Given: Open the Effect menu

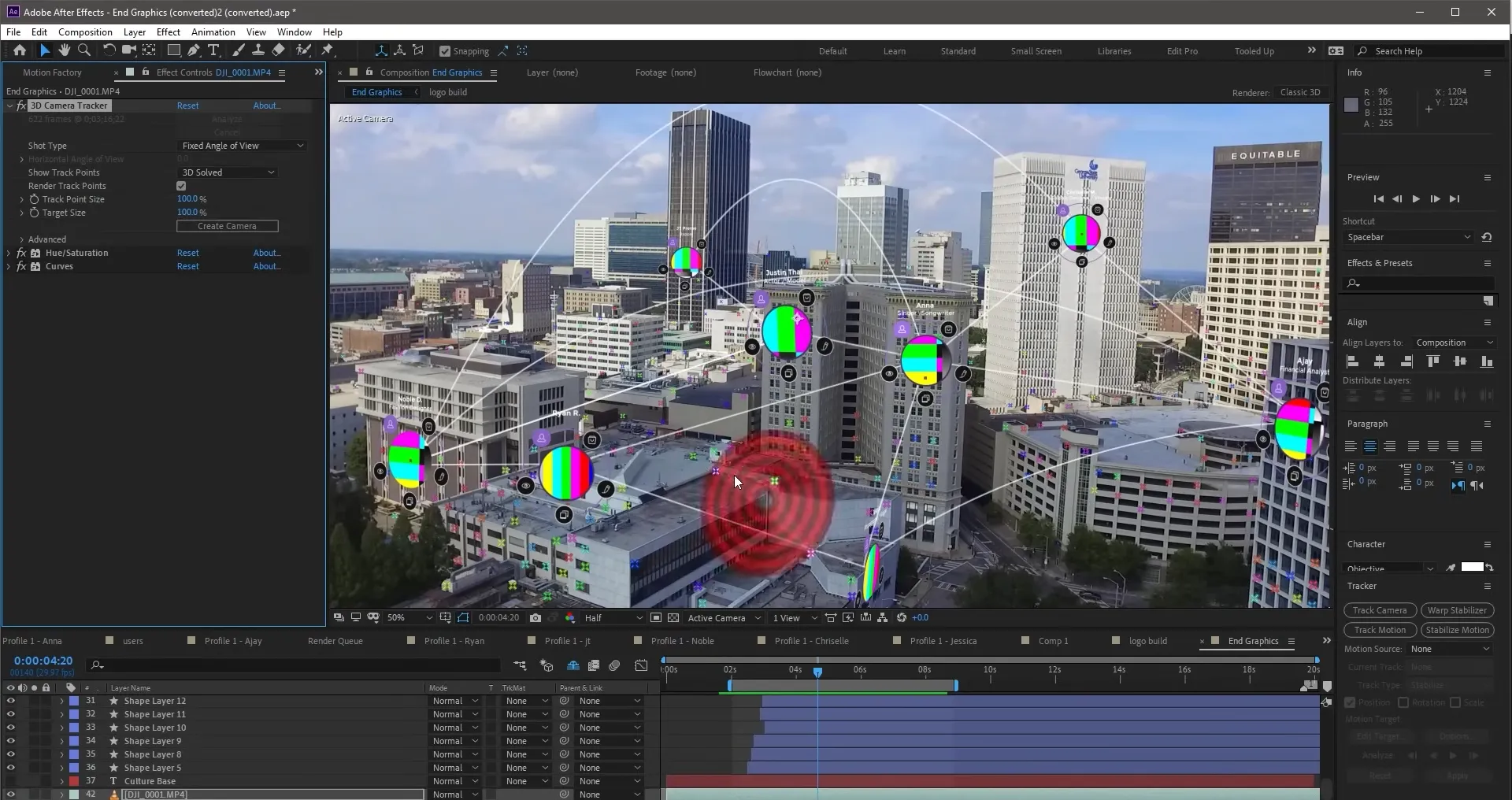Looking at the screenshot, I should pos(168,32).
